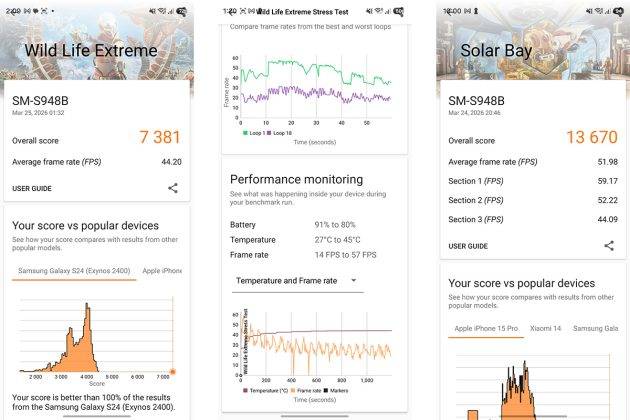
Task: Tap the Frame rate chart legend entry
Action: point(306,390)
